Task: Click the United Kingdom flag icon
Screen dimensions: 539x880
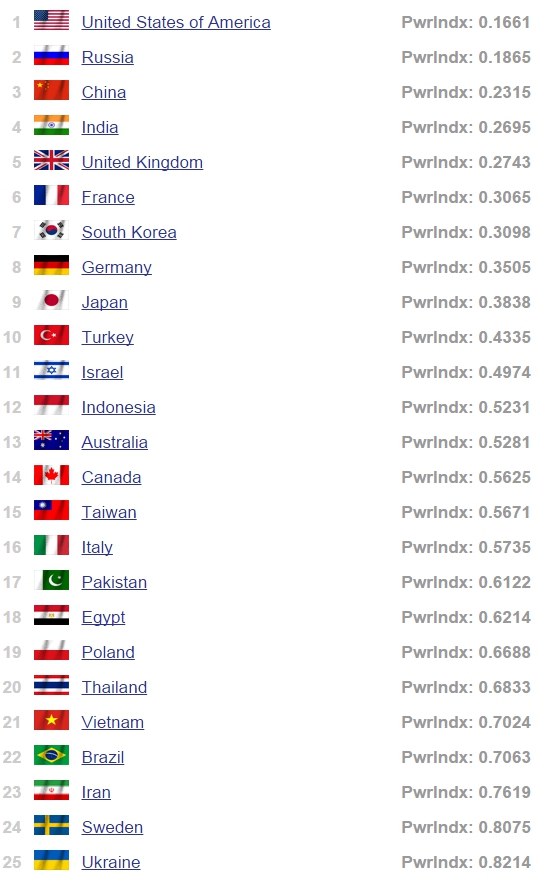Action: click(51, 161)
